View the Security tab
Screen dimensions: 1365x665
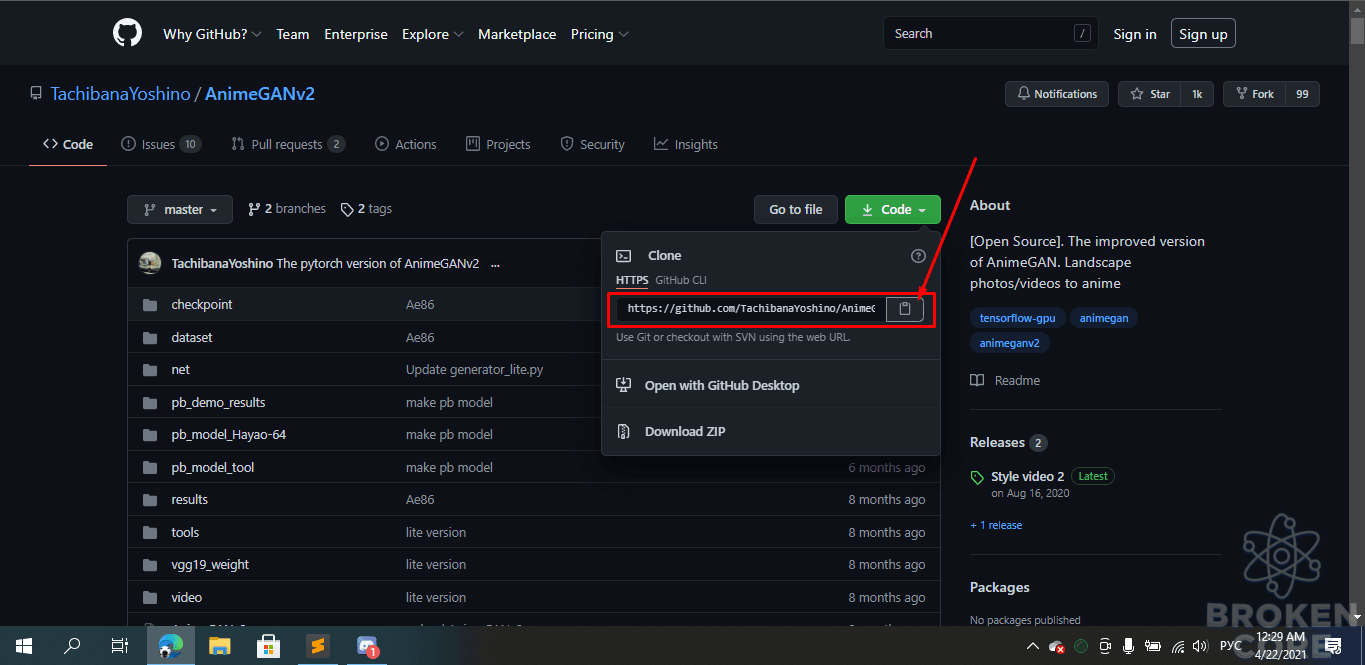pyautogui.click(x=593, y=145)
